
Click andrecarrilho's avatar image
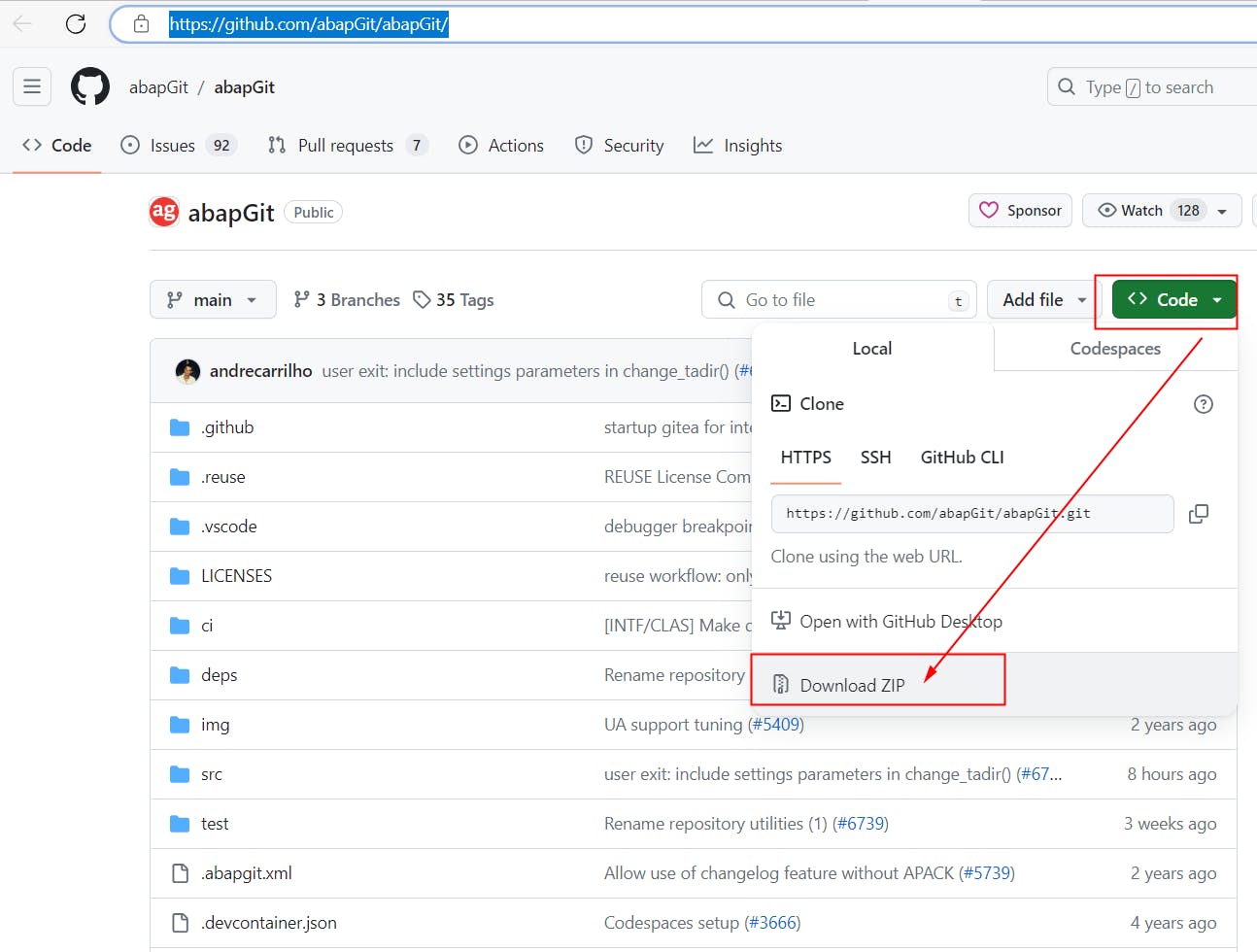click(187, 370)
